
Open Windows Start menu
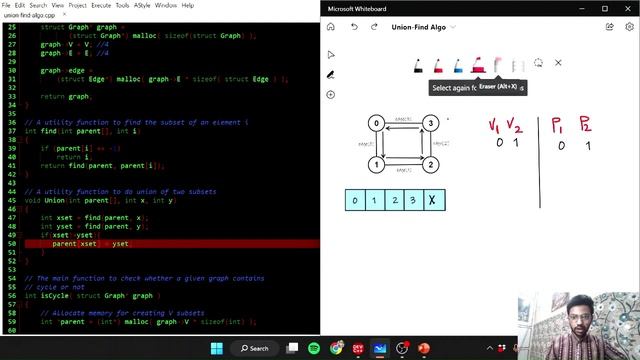(217, 348)
